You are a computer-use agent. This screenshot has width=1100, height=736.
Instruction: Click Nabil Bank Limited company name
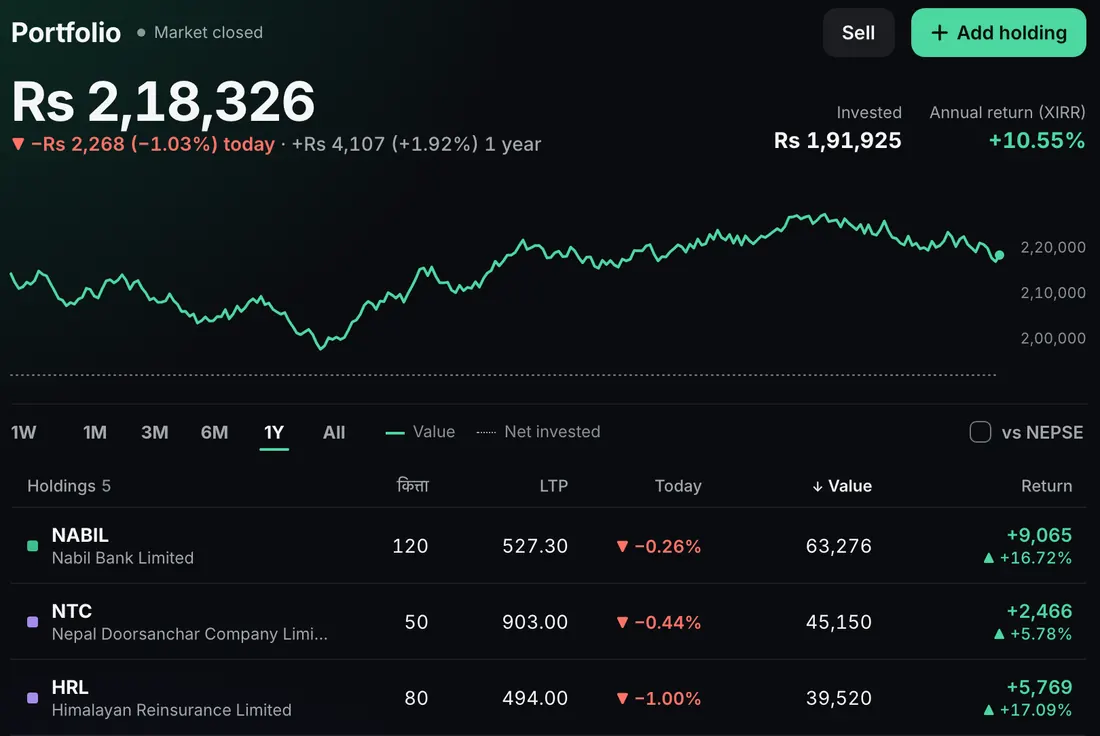[x=123, y=558]
